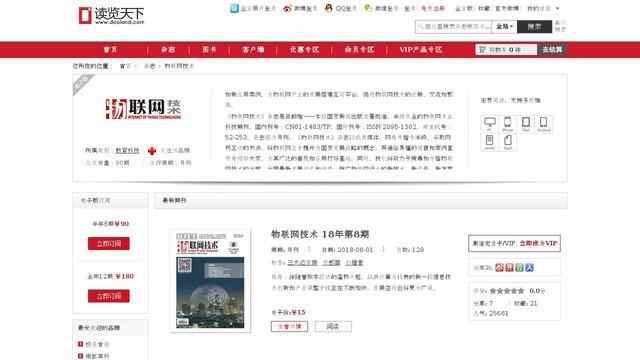The width and height of the screenshot is (640, 360).
Task: Click the QQ penguin login icon
Action: coord(329,8)
